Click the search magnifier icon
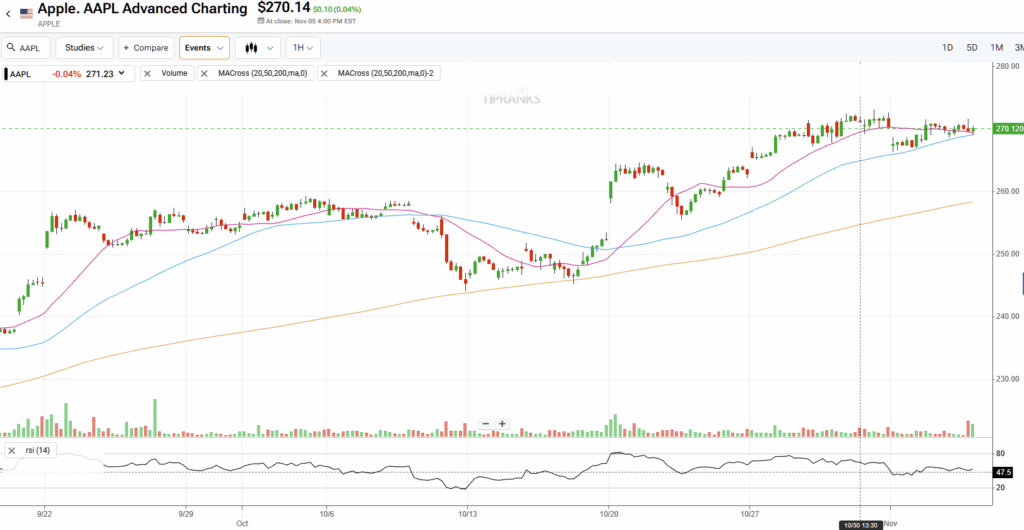The image size is (1024, 530). point(11,48)
